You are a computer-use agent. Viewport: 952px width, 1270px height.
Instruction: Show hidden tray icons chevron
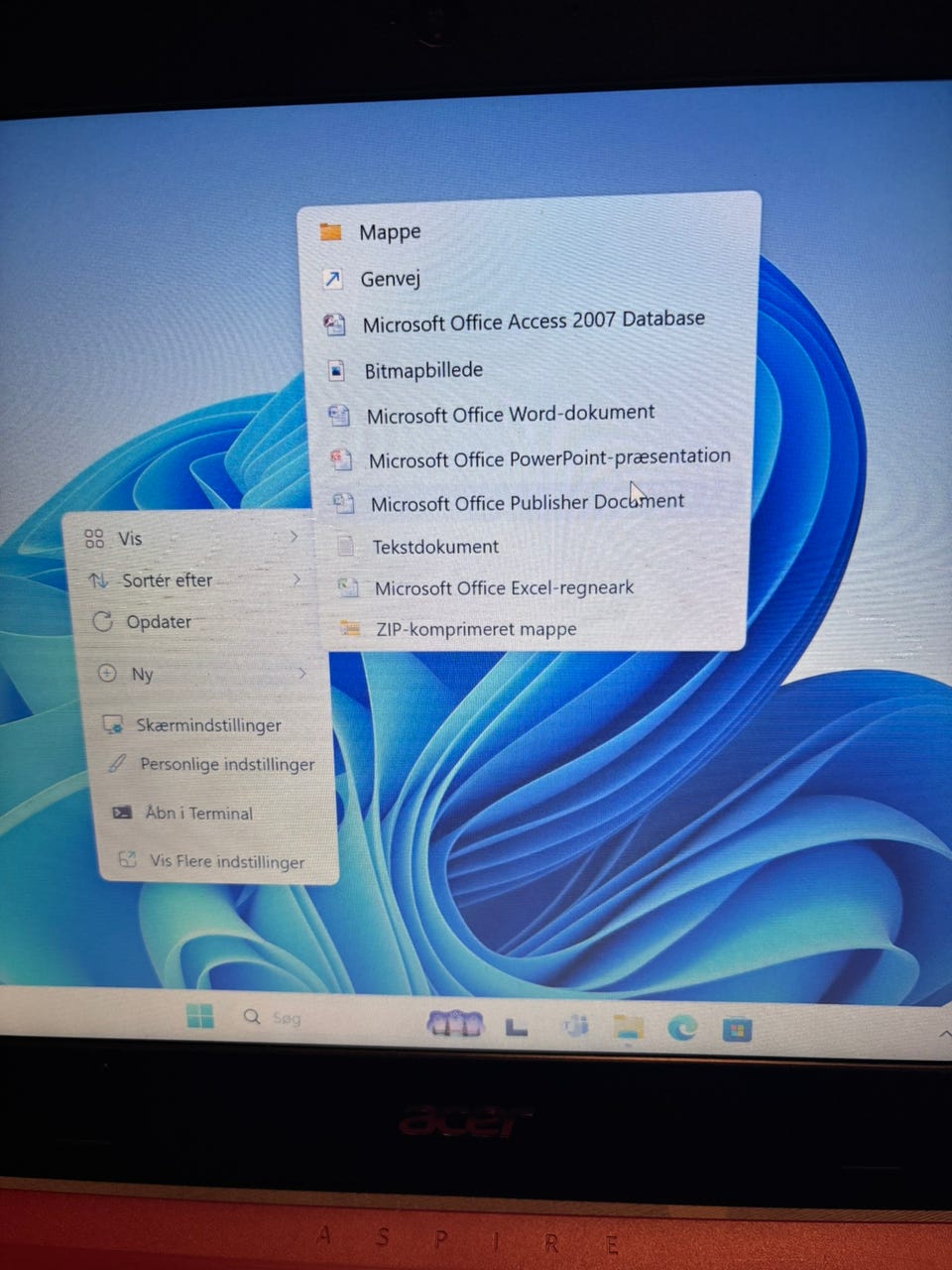[x=944, y=1035]
